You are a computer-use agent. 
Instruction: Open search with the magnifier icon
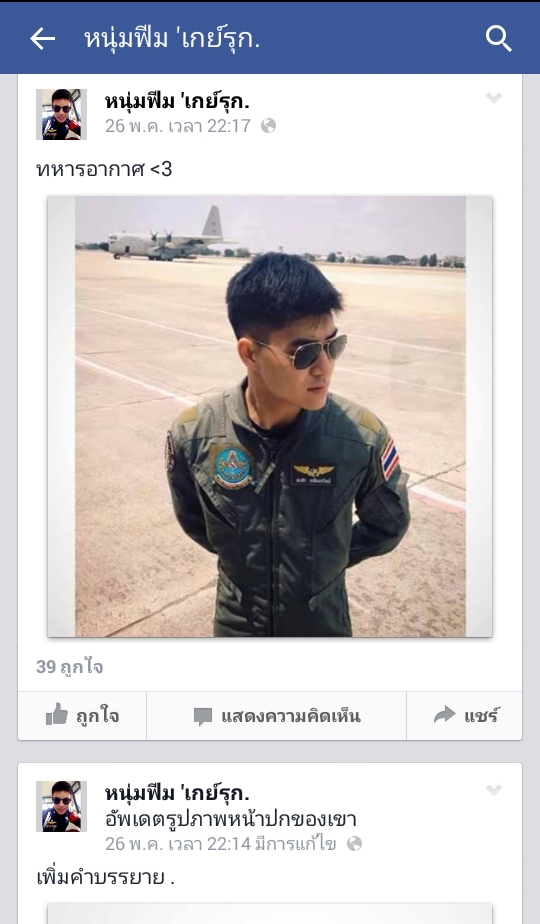click(x=499, y=39)
